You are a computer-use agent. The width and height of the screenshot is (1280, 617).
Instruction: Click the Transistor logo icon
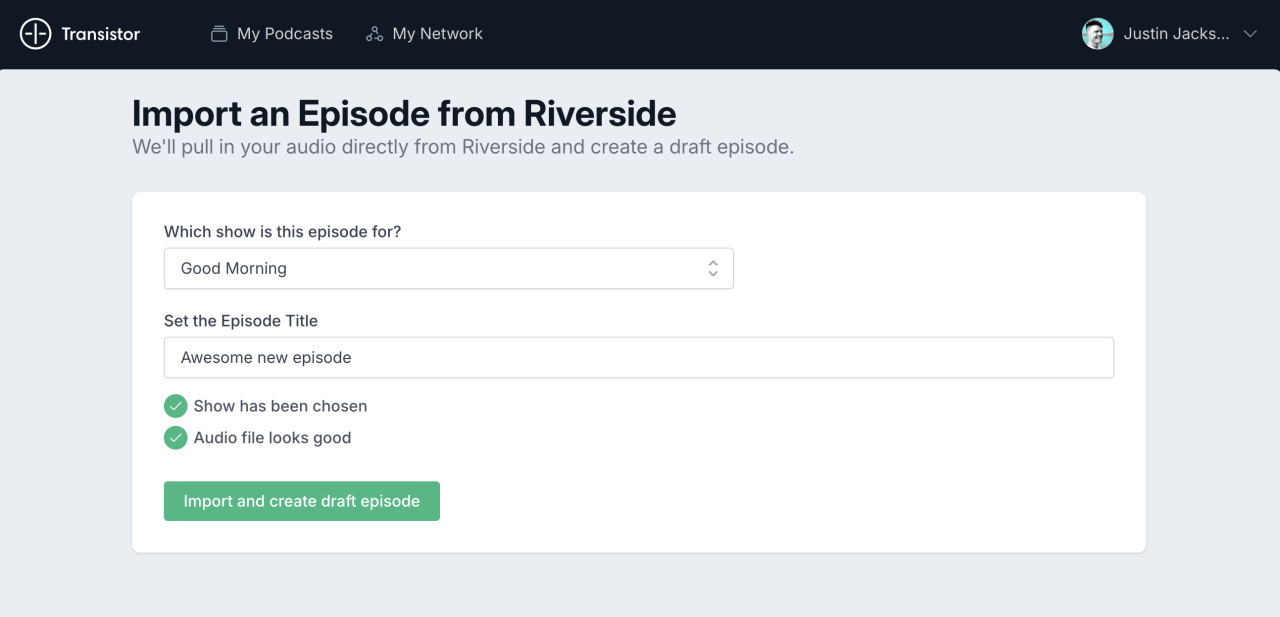[36, 33]
